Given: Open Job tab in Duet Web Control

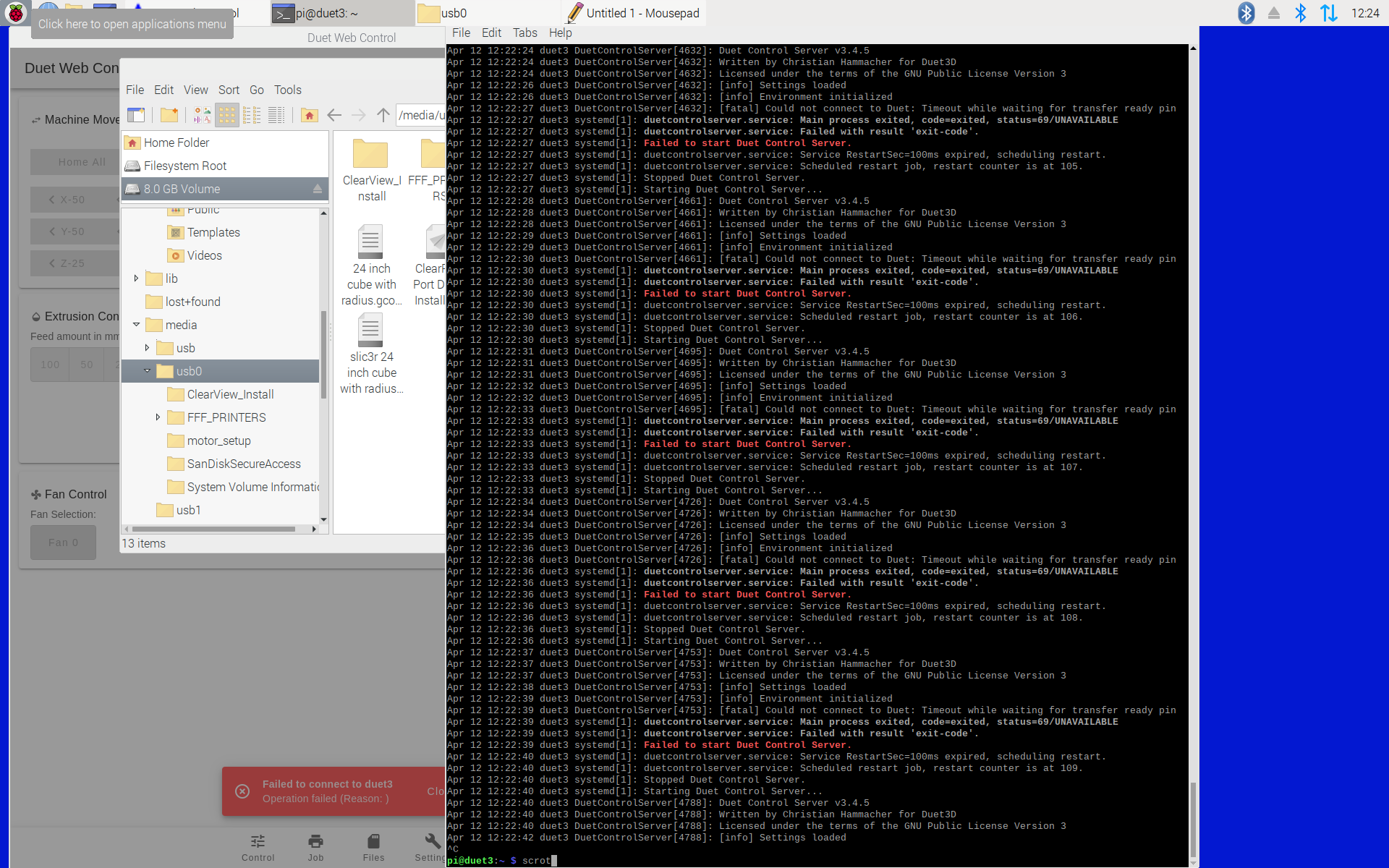Looking at the screenshot, I should (x=315, y=847).
